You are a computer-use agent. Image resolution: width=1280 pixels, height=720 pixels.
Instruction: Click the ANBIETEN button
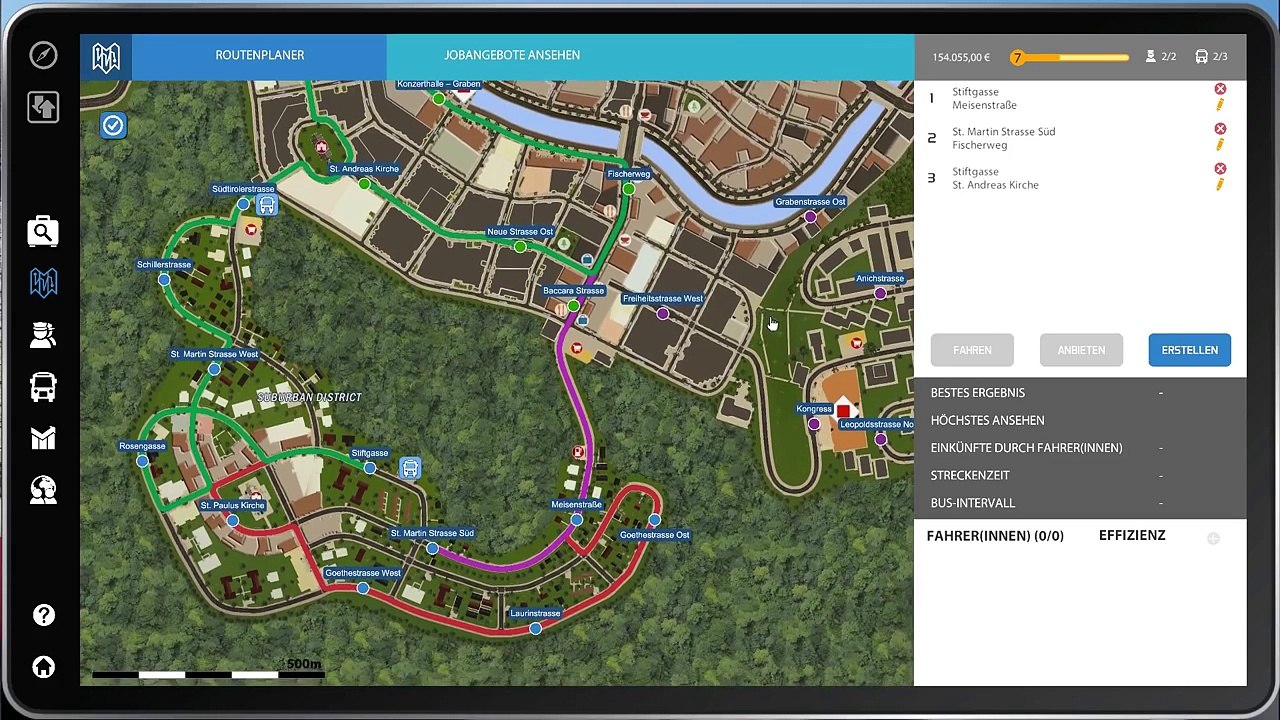[1081, 350]
